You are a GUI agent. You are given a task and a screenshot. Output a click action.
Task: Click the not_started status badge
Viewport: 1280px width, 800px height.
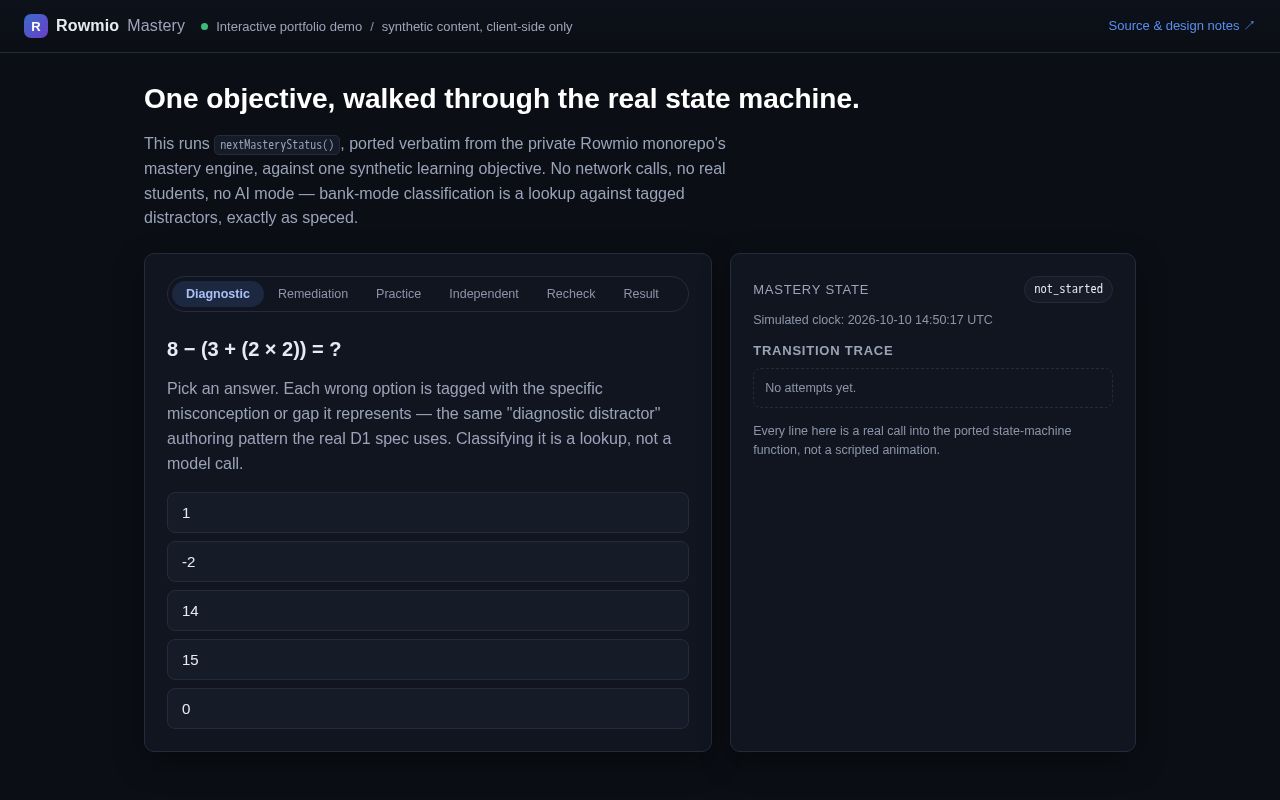tap(1068, 289)
